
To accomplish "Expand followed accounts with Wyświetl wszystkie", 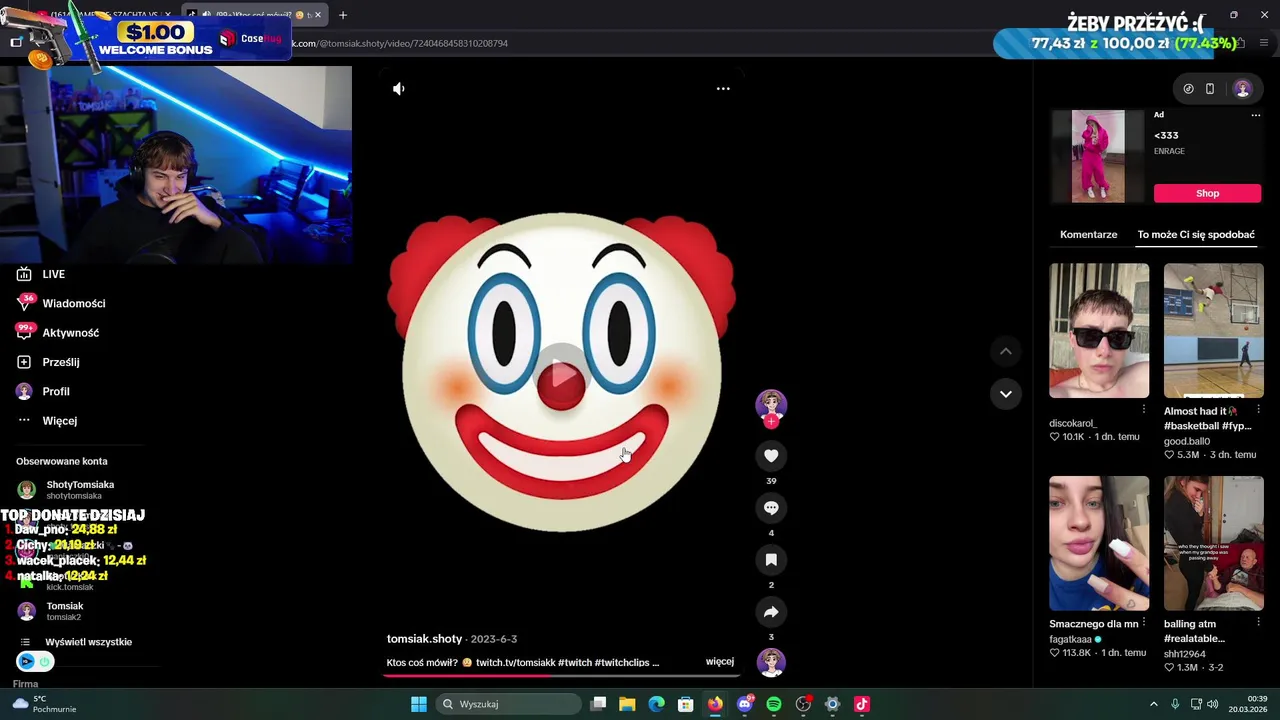I will click(88, 642).
